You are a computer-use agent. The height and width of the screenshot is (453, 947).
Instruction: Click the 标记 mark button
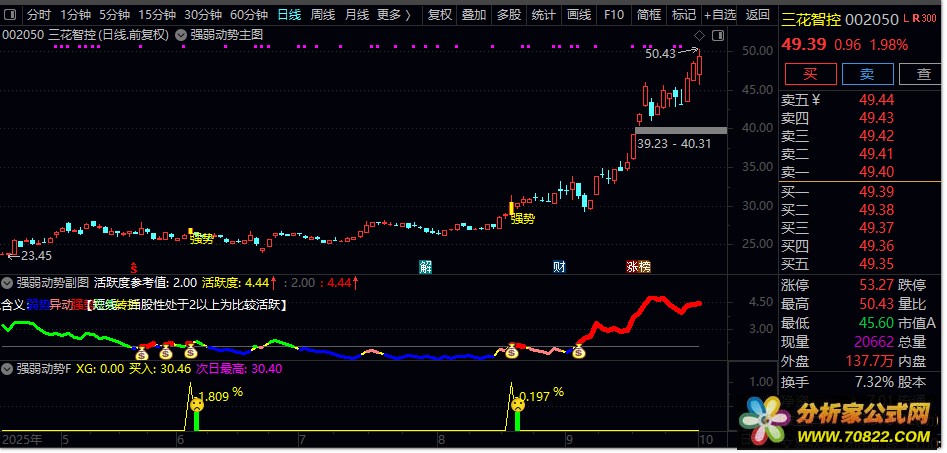[x=684, y=14]
